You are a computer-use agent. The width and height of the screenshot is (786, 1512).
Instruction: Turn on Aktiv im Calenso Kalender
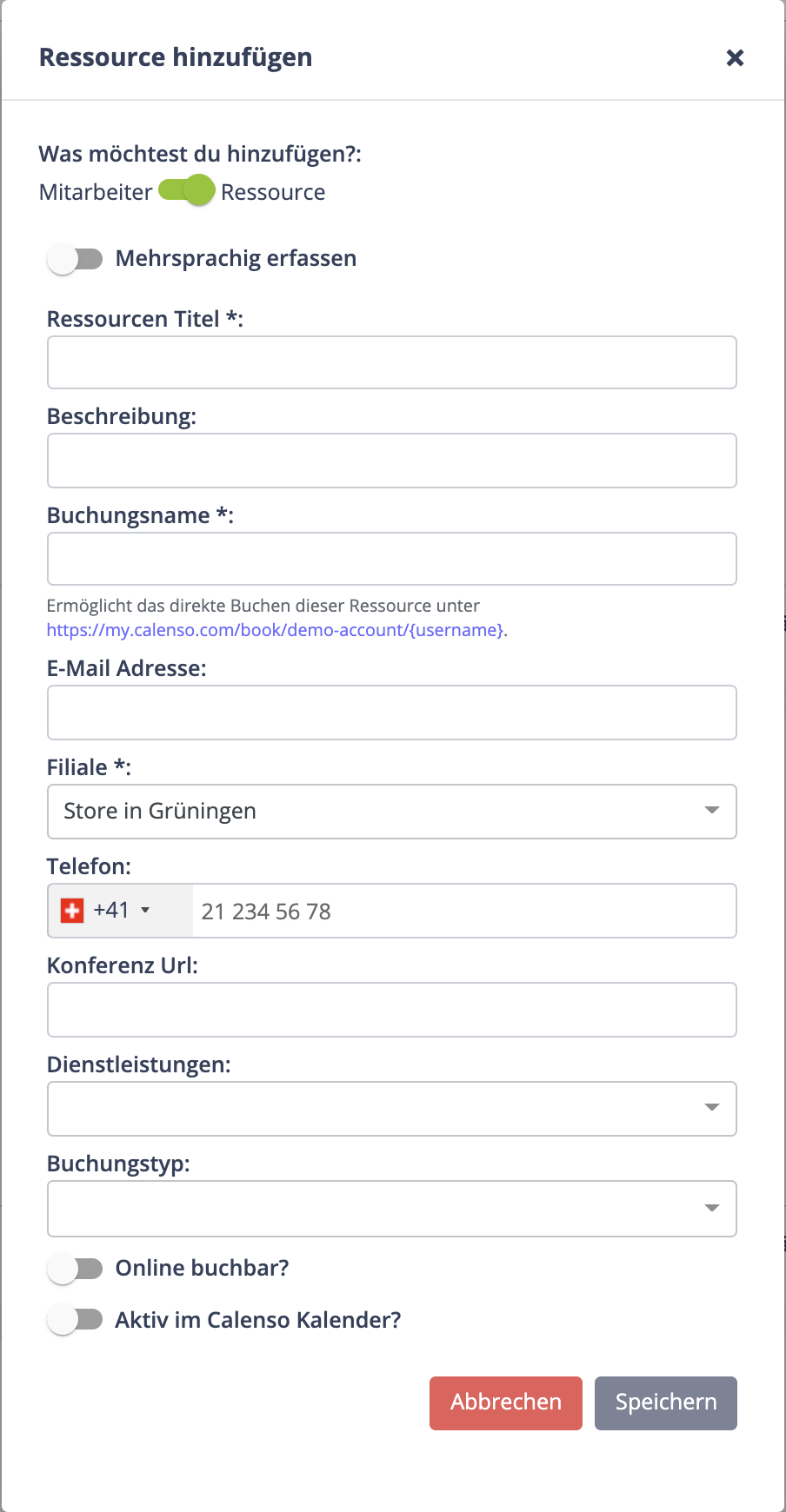(x=75, y=1320)
